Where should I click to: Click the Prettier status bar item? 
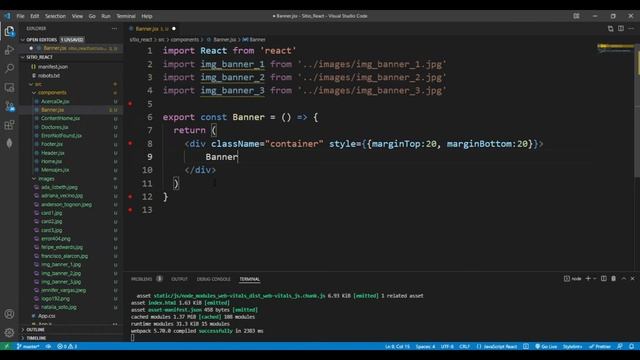click(600, 346)
